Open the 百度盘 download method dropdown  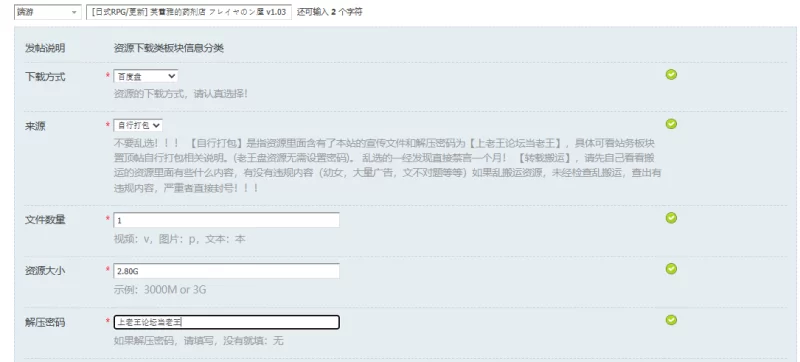(145, 76)
